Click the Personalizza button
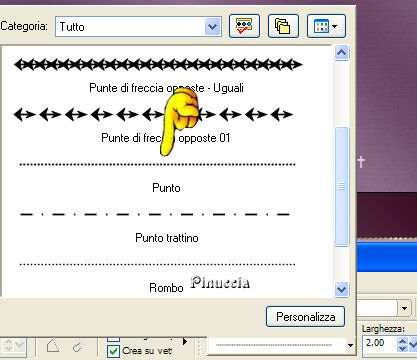Image resolution: width=417 pixels, height=360 pixels. (305, 316)
